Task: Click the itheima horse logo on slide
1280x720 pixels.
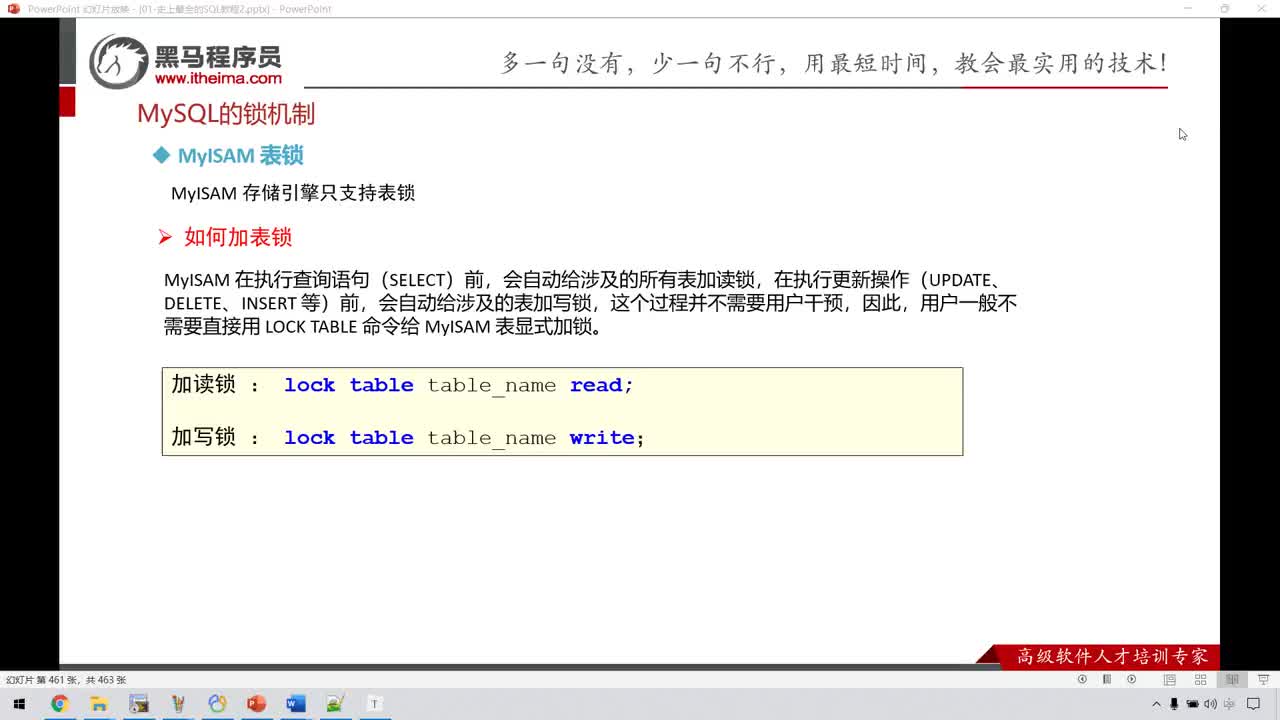Action: pos(118,62)
